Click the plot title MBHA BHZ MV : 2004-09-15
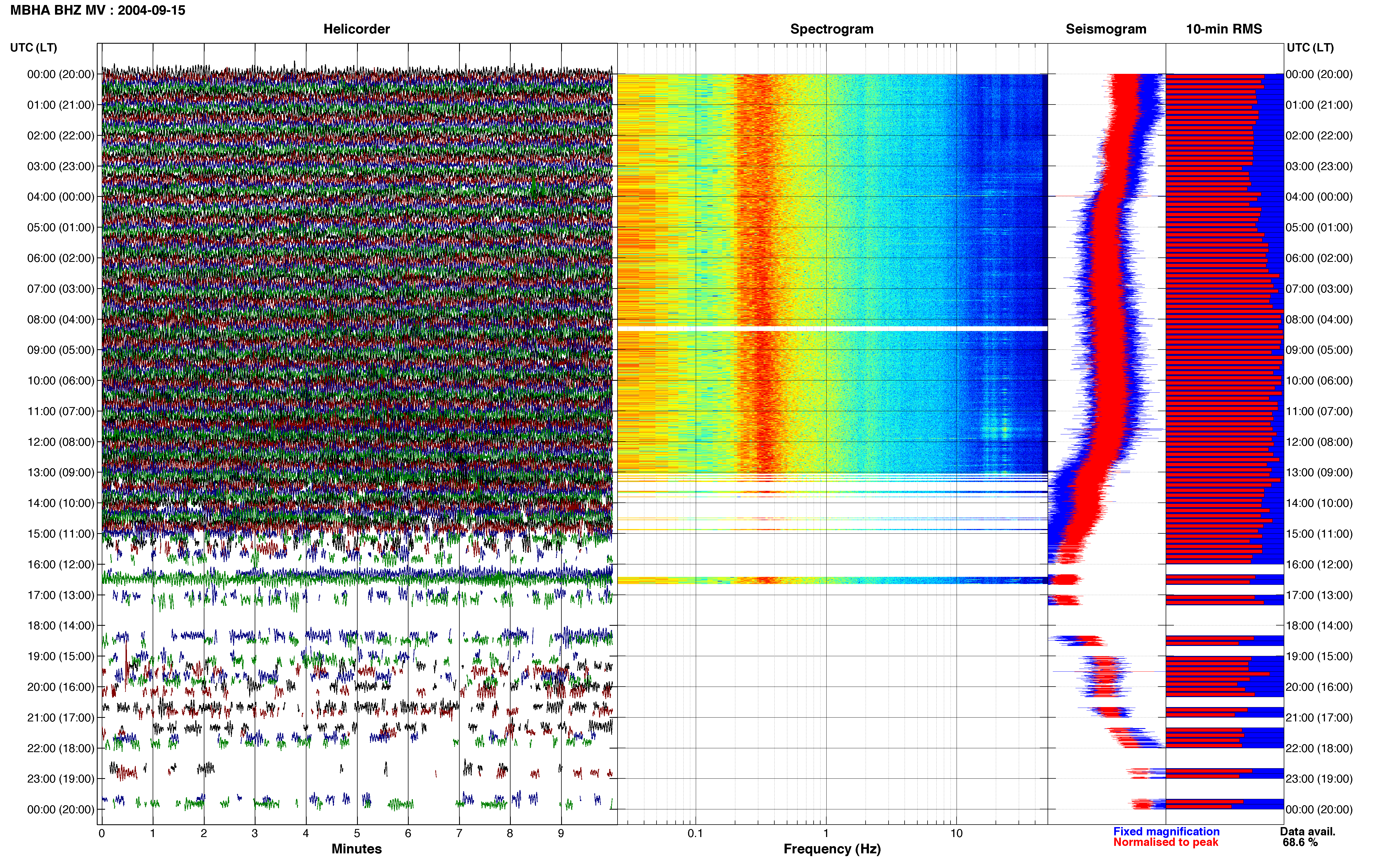Image resolution: width=1388 pixels, height=868 pixels. tap(98, 10)
